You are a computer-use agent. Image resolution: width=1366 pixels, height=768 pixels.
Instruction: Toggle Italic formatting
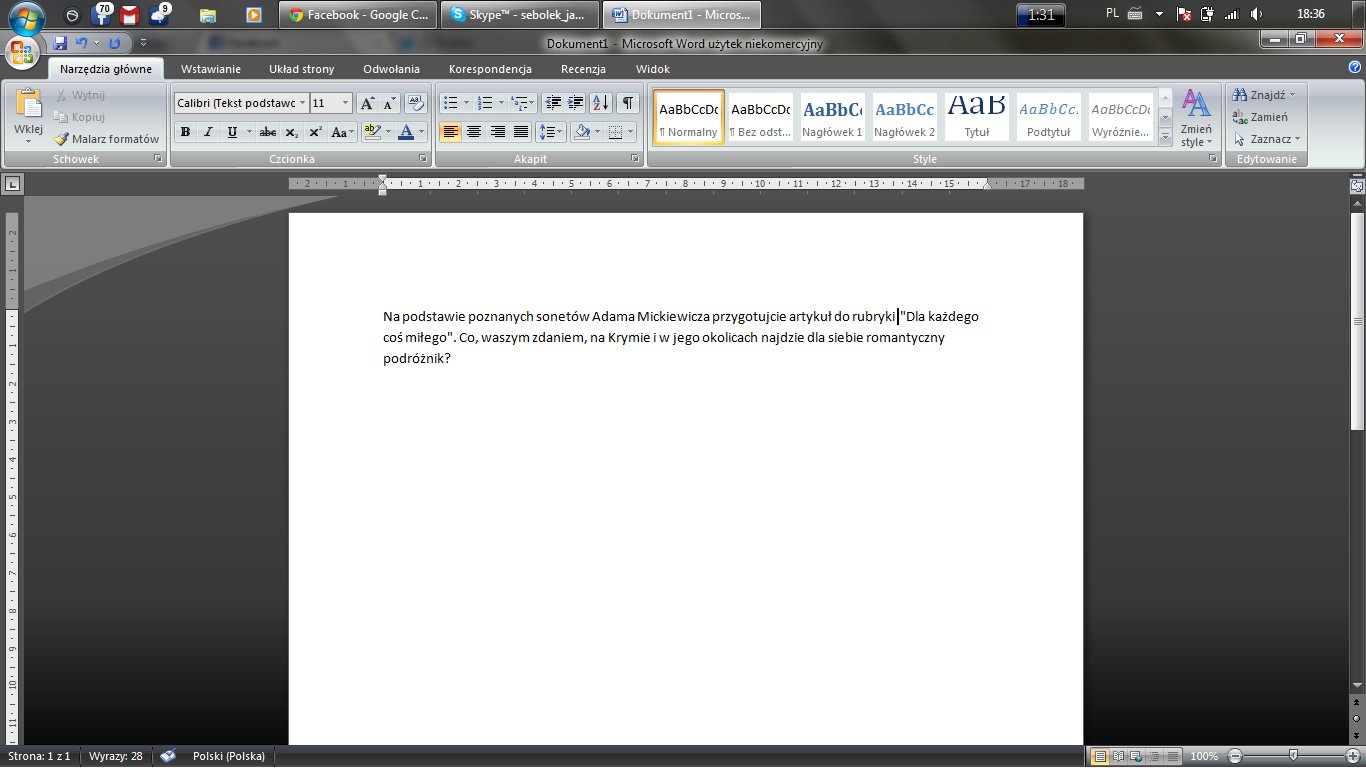pos(208,132)
